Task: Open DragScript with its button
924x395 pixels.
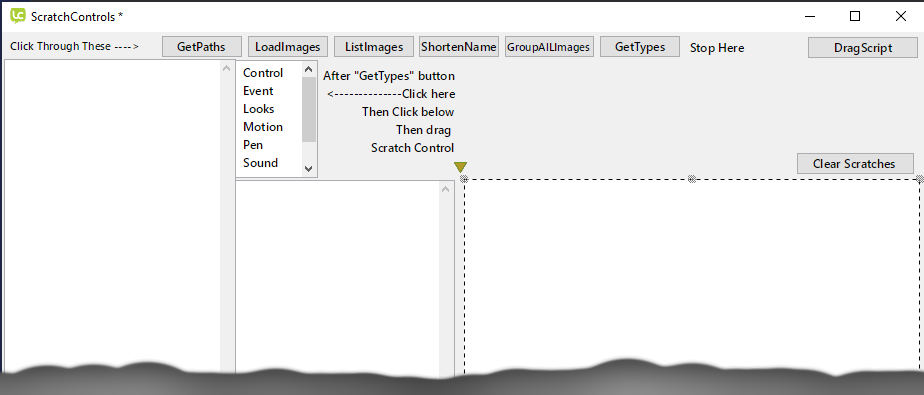Action: point(863,48)
